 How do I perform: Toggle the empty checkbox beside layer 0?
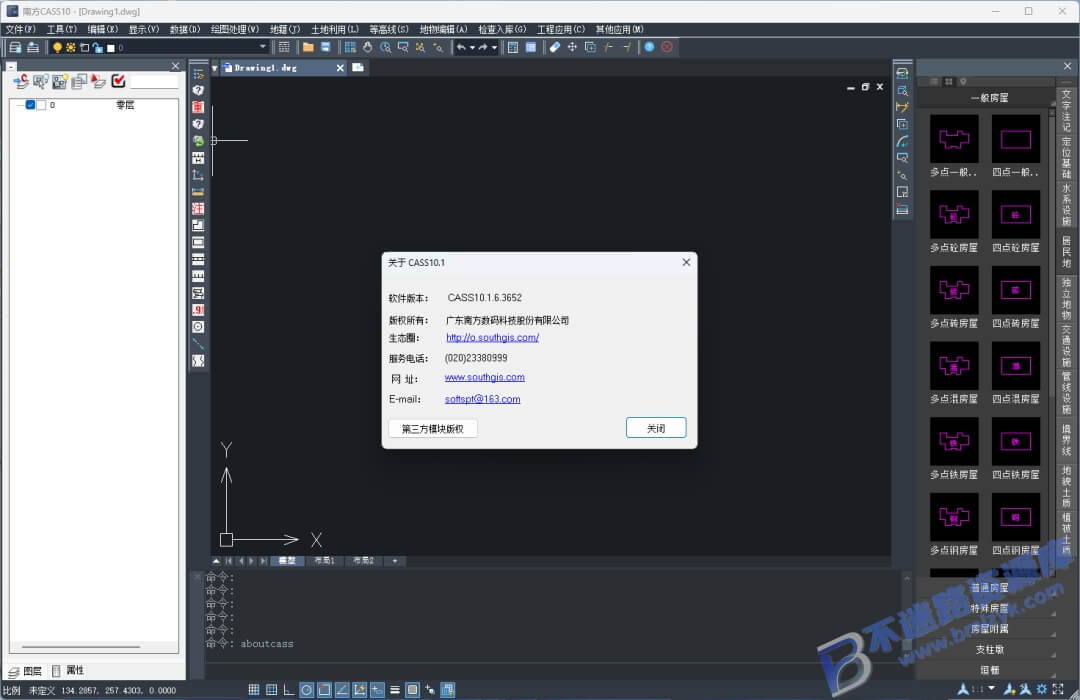[41, 105]
